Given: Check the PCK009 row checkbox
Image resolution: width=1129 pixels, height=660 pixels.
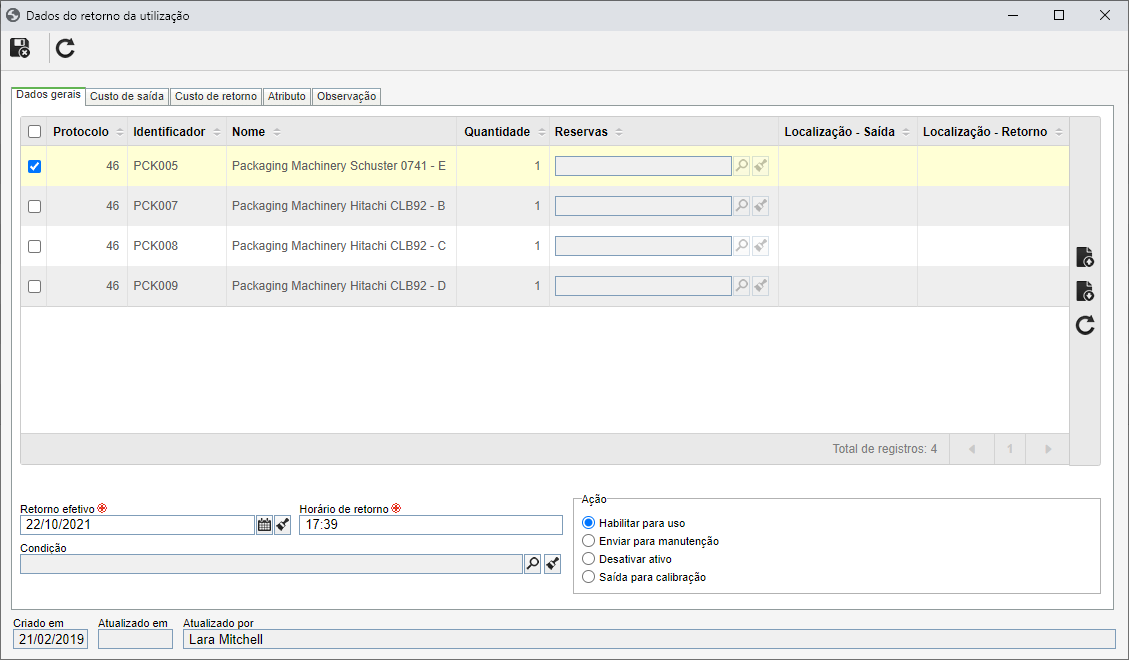Looking at the screenshot, I should point(35,286).
